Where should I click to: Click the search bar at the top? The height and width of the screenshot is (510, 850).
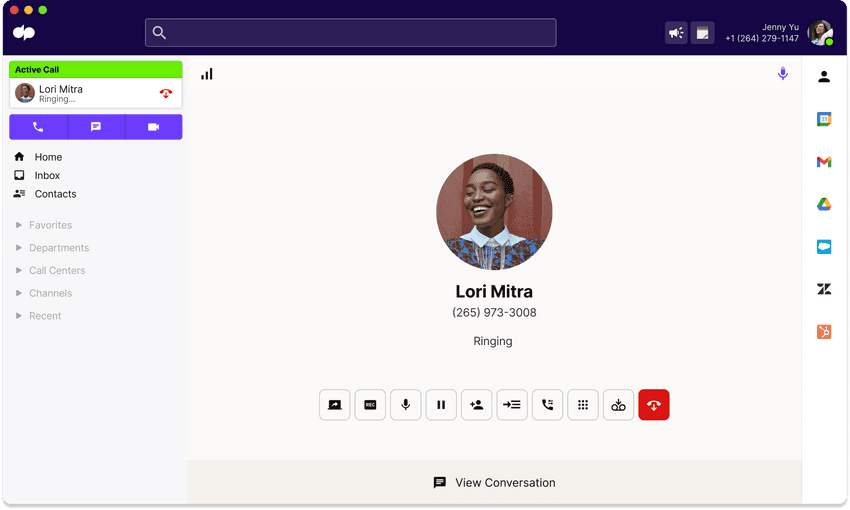click(x=350, y=33)
